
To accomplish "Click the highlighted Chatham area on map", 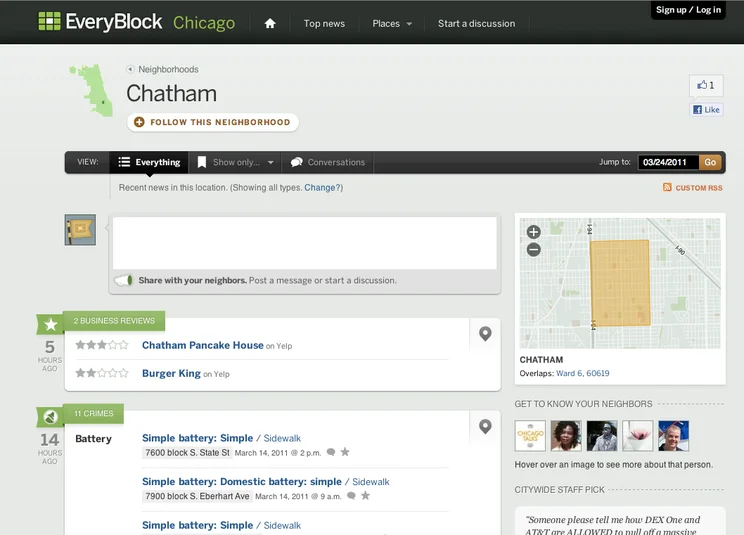I will [620, 283].
